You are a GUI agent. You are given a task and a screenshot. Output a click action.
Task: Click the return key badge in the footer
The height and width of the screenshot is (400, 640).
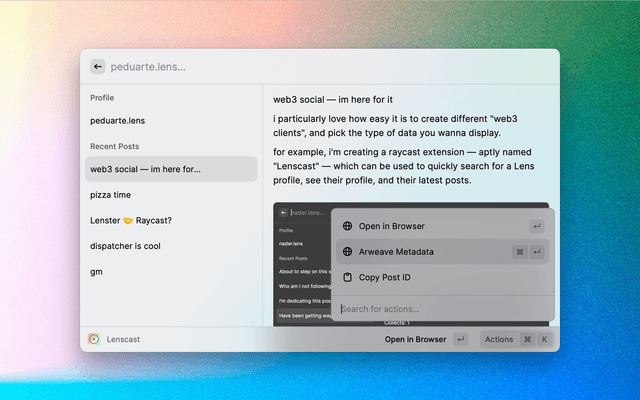460,339
